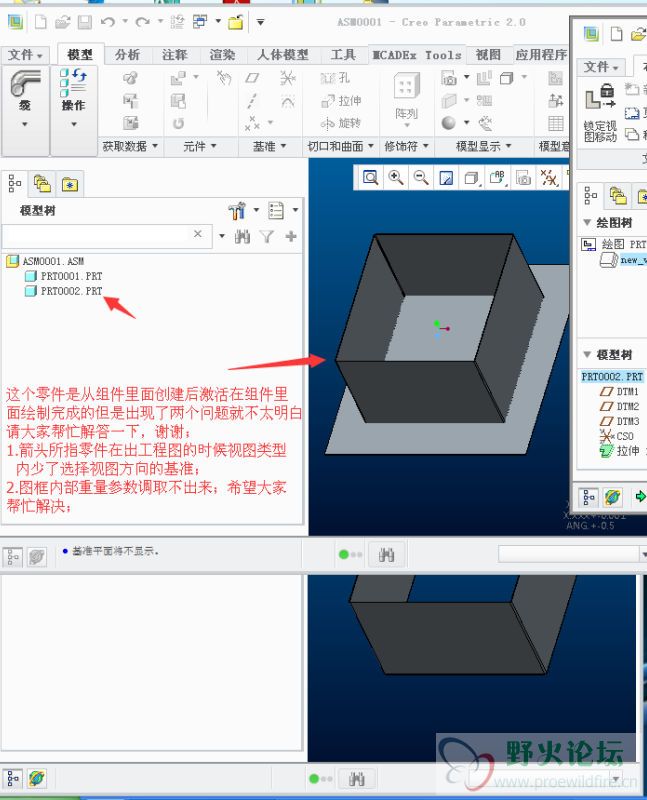Click the 孔 hole tool
The image size is (647, 800).
(335, 78)
